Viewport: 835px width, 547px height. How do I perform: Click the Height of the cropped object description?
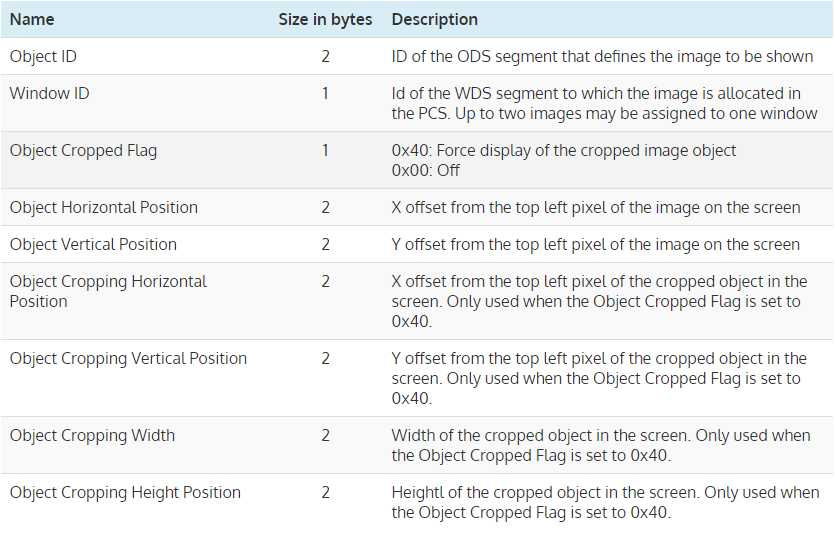[x=604, y=502]
